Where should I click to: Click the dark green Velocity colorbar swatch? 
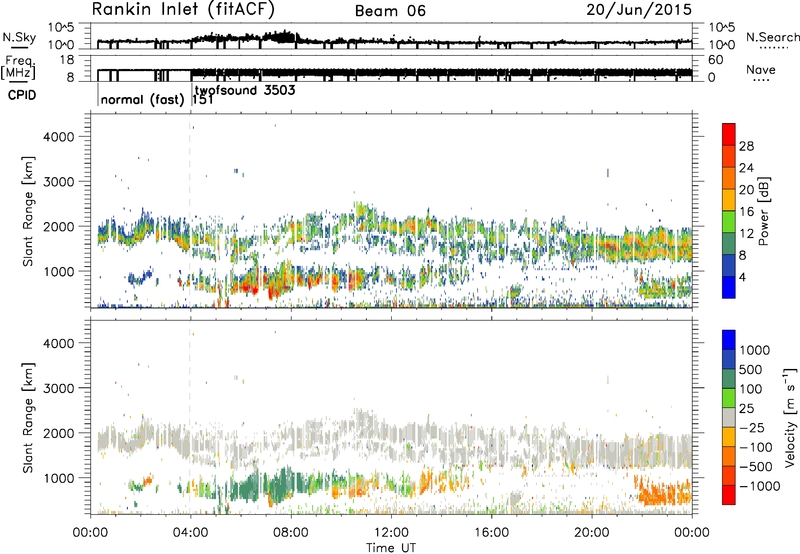point(729,379)
